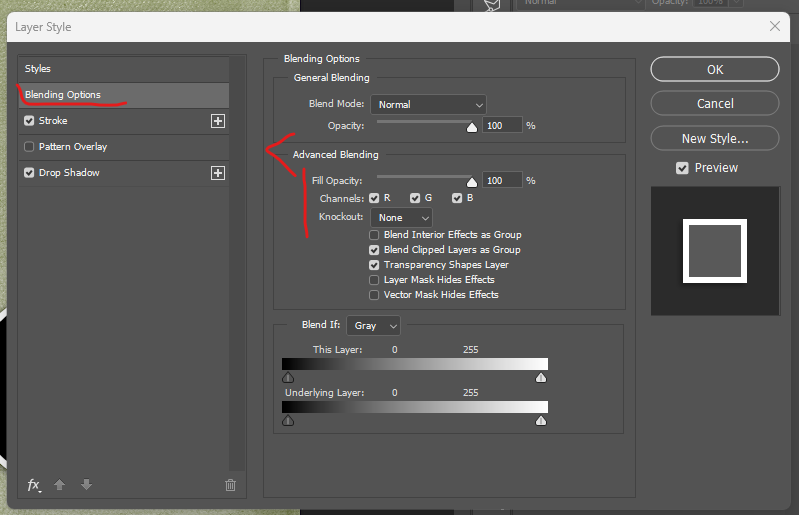Close the Layer Style dialog
799x515 pixels.
tap(775, 26)
